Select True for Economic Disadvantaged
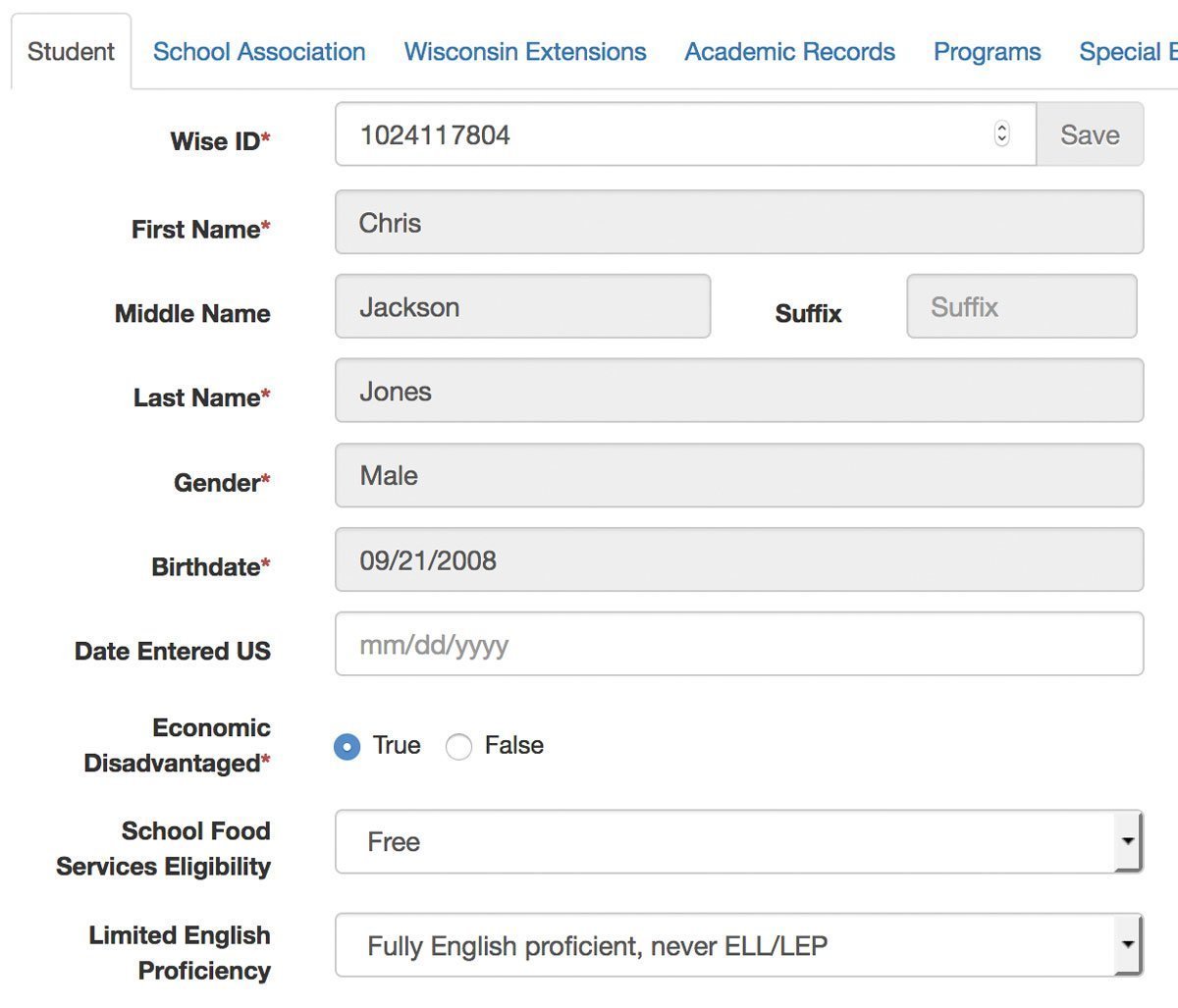1178x1008 pixels. 347,747
